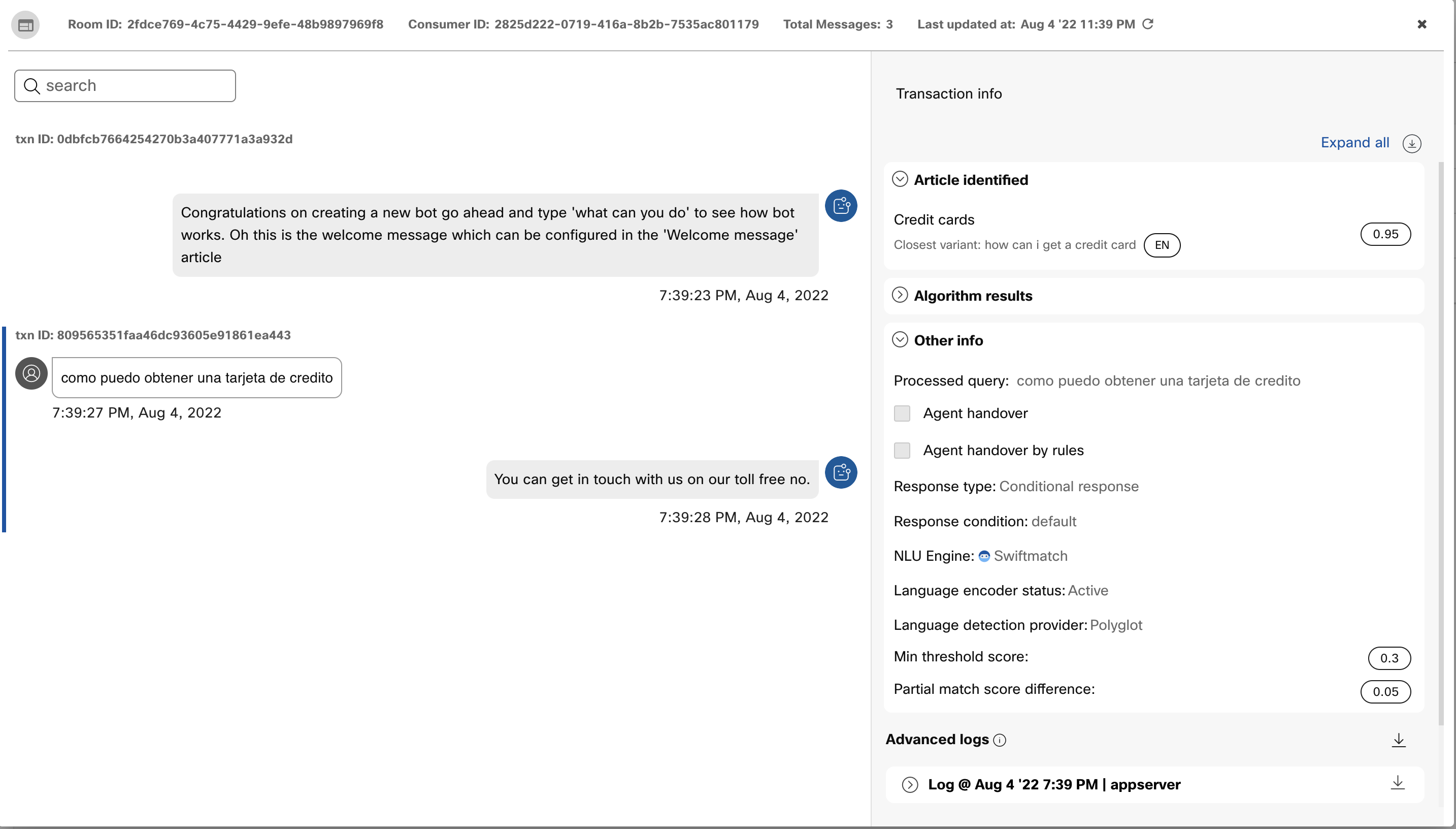Click the chat window icon beside Room ID
The image size is (1456, 829).
click(x=25, y=25)
